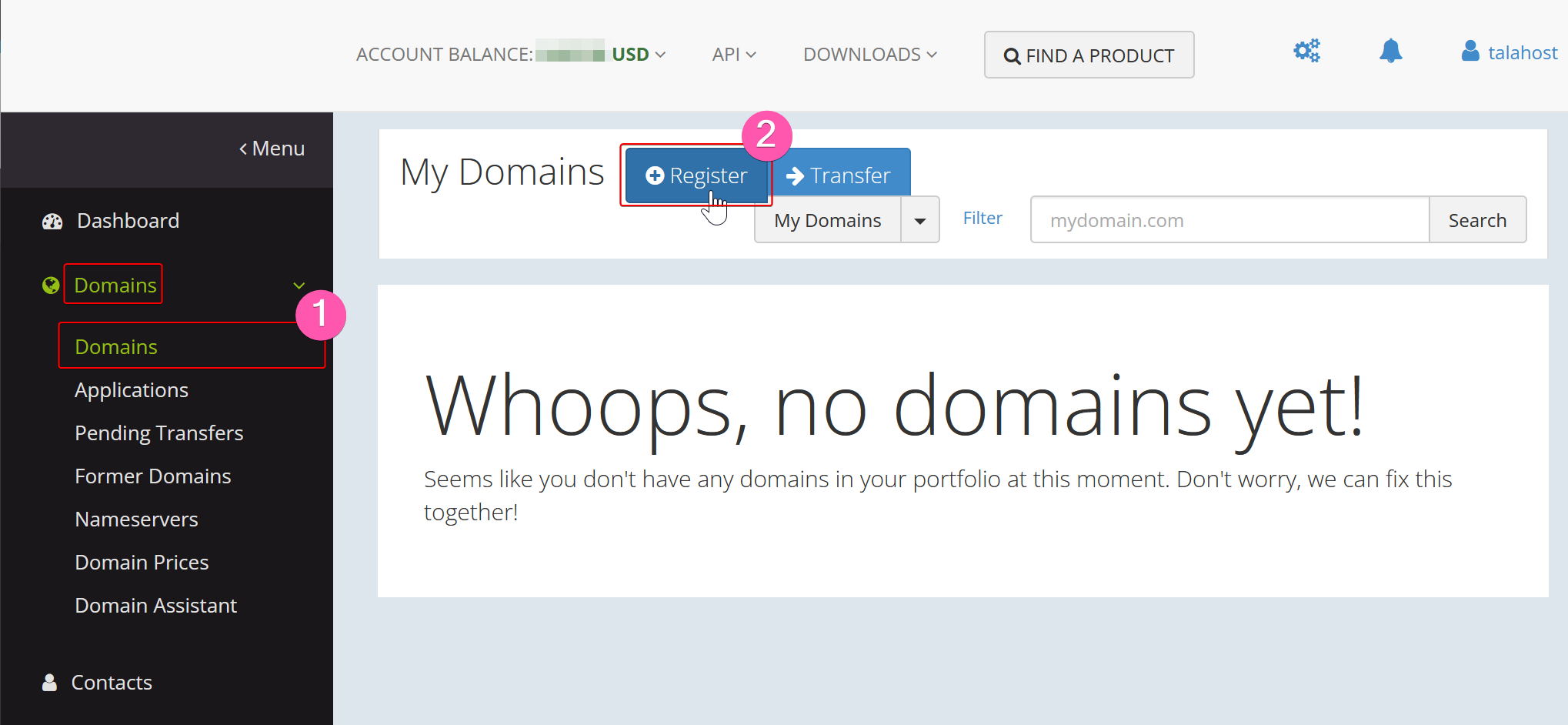Screen dimensions: 1568x725
Task: Expand the Downloads menu
Action: point(870,55)
